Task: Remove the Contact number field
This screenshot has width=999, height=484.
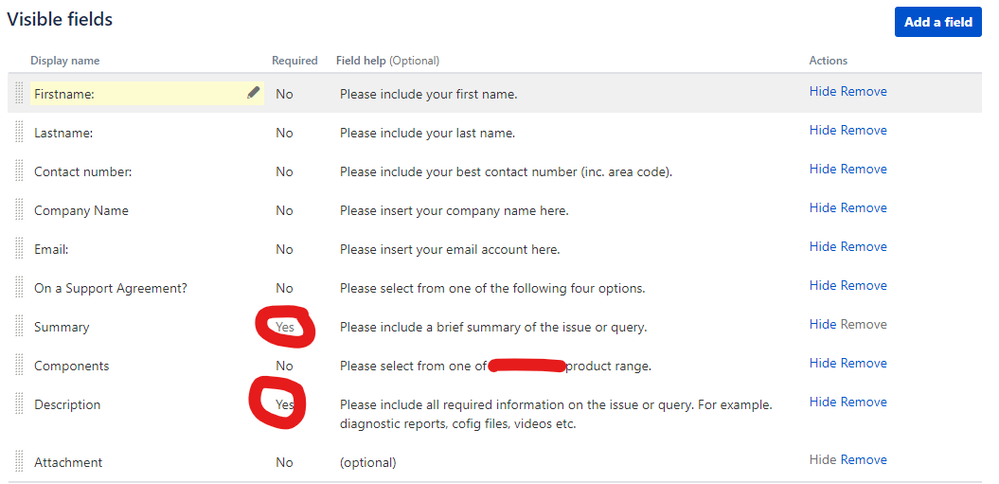Action: tap(863, 169)
